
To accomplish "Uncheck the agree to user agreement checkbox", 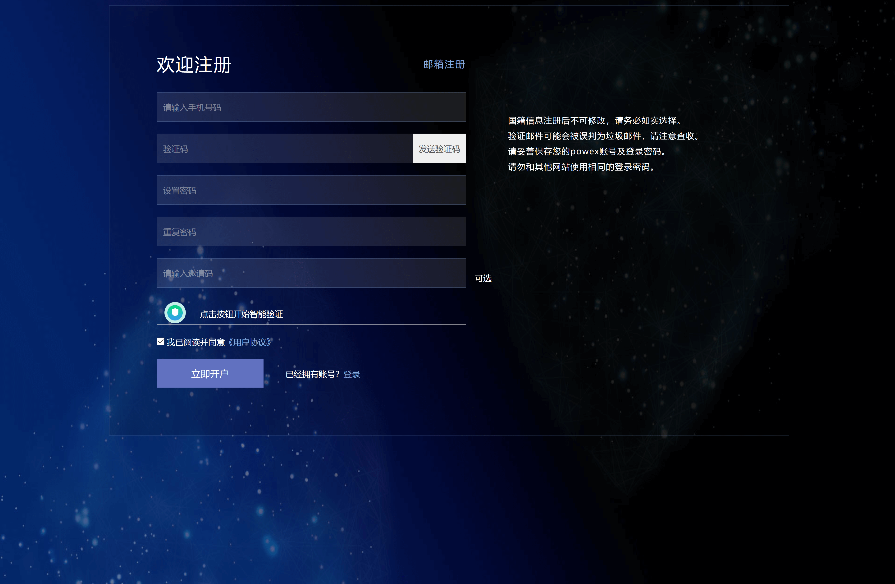I will point(160,341).
